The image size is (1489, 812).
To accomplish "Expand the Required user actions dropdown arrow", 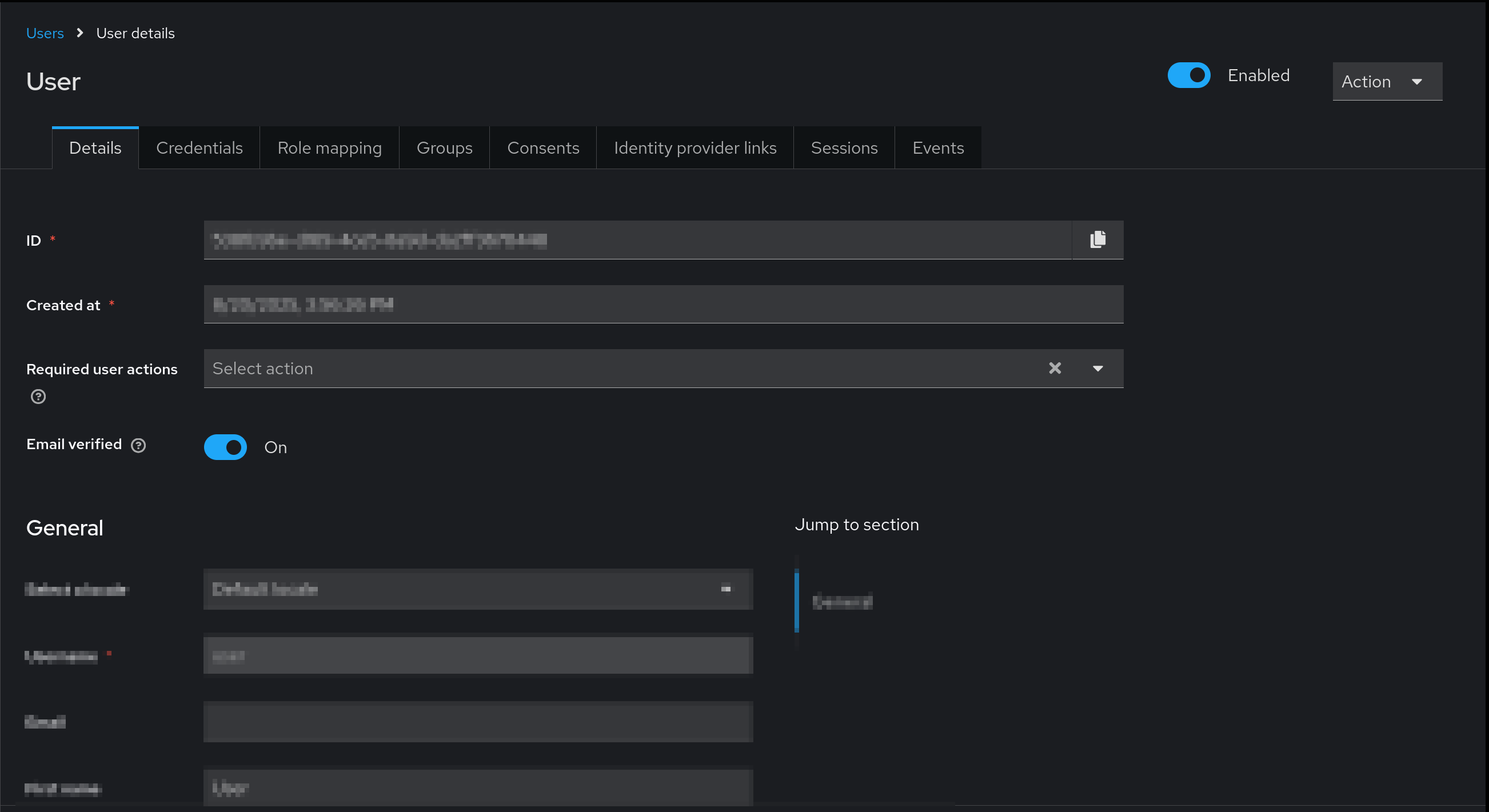I will pos(1097,368).
